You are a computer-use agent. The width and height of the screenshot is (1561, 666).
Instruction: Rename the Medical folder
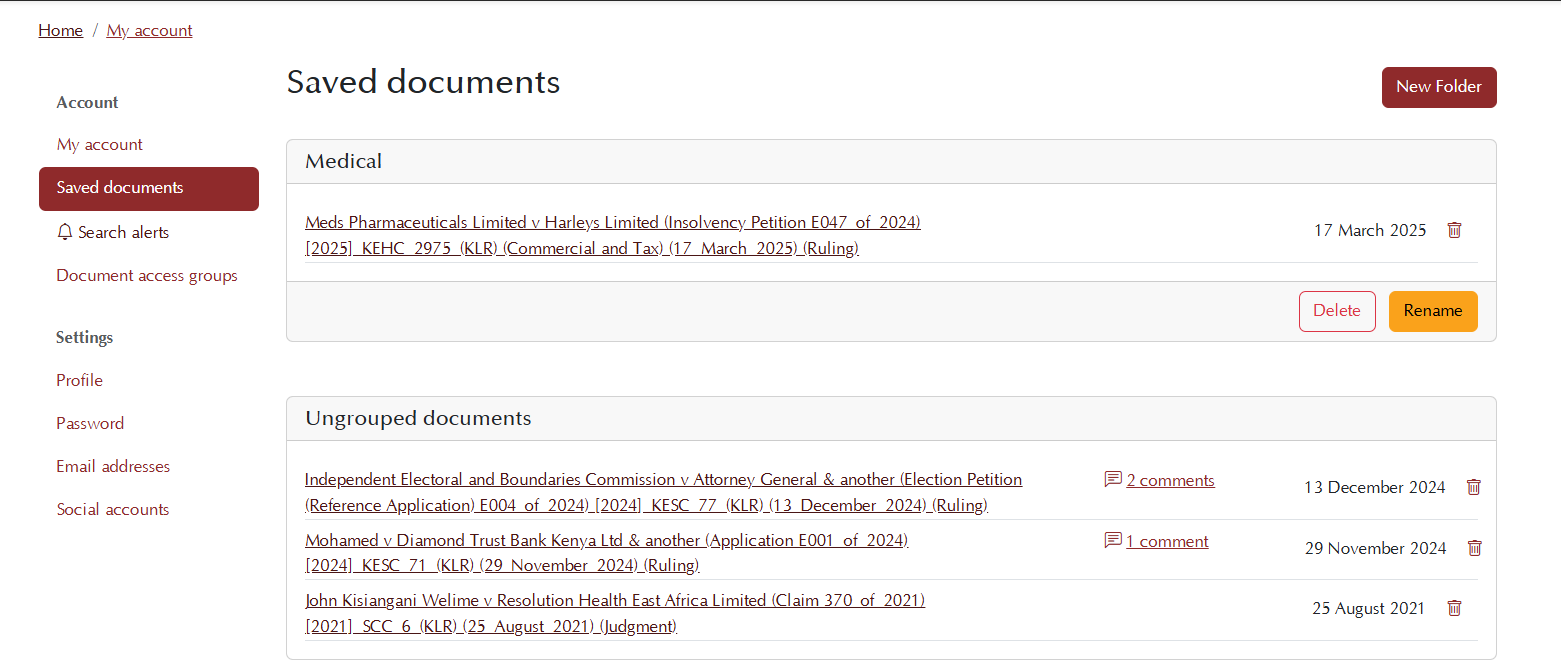1433,311
